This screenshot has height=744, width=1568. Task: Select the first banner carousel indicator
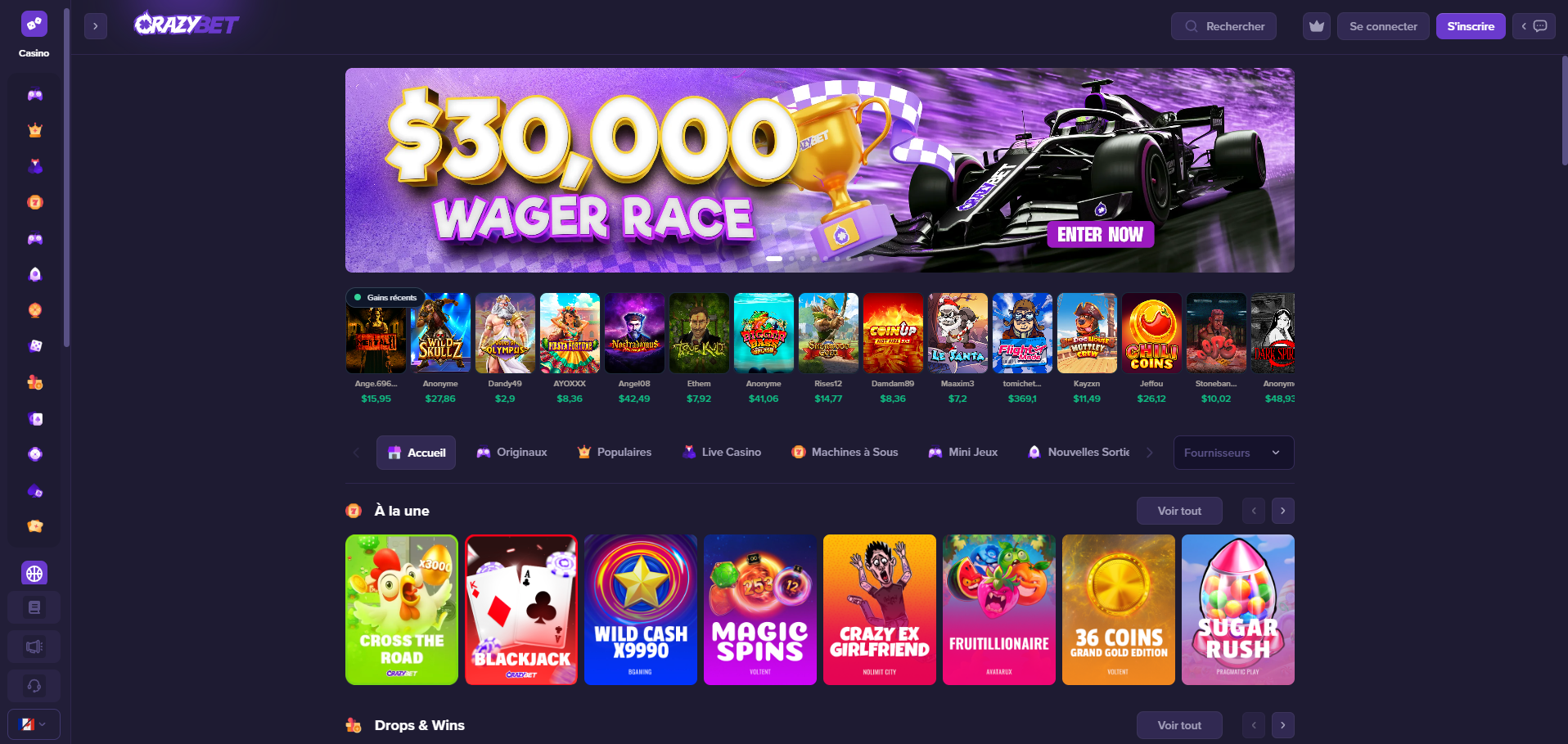pyautogui.click(x=774, y=259)
